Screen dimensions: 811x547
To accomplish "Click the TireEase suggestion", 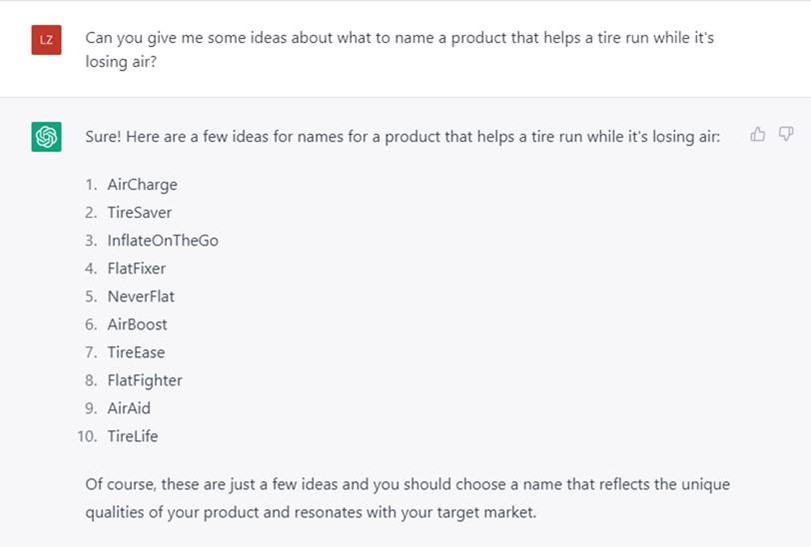I will [x=136, y=352].
